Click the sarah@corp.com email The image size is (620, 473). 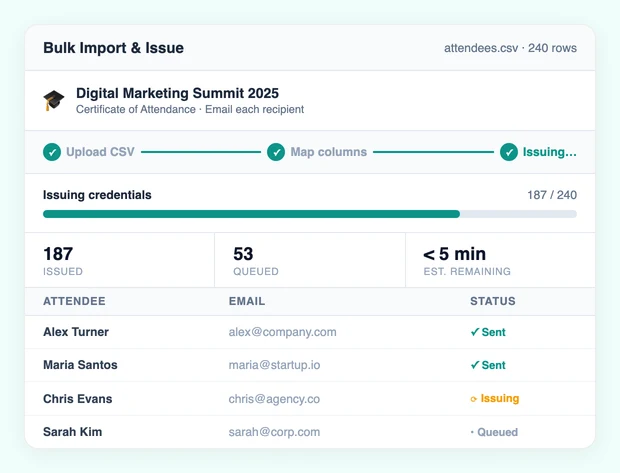pos(274,432)
